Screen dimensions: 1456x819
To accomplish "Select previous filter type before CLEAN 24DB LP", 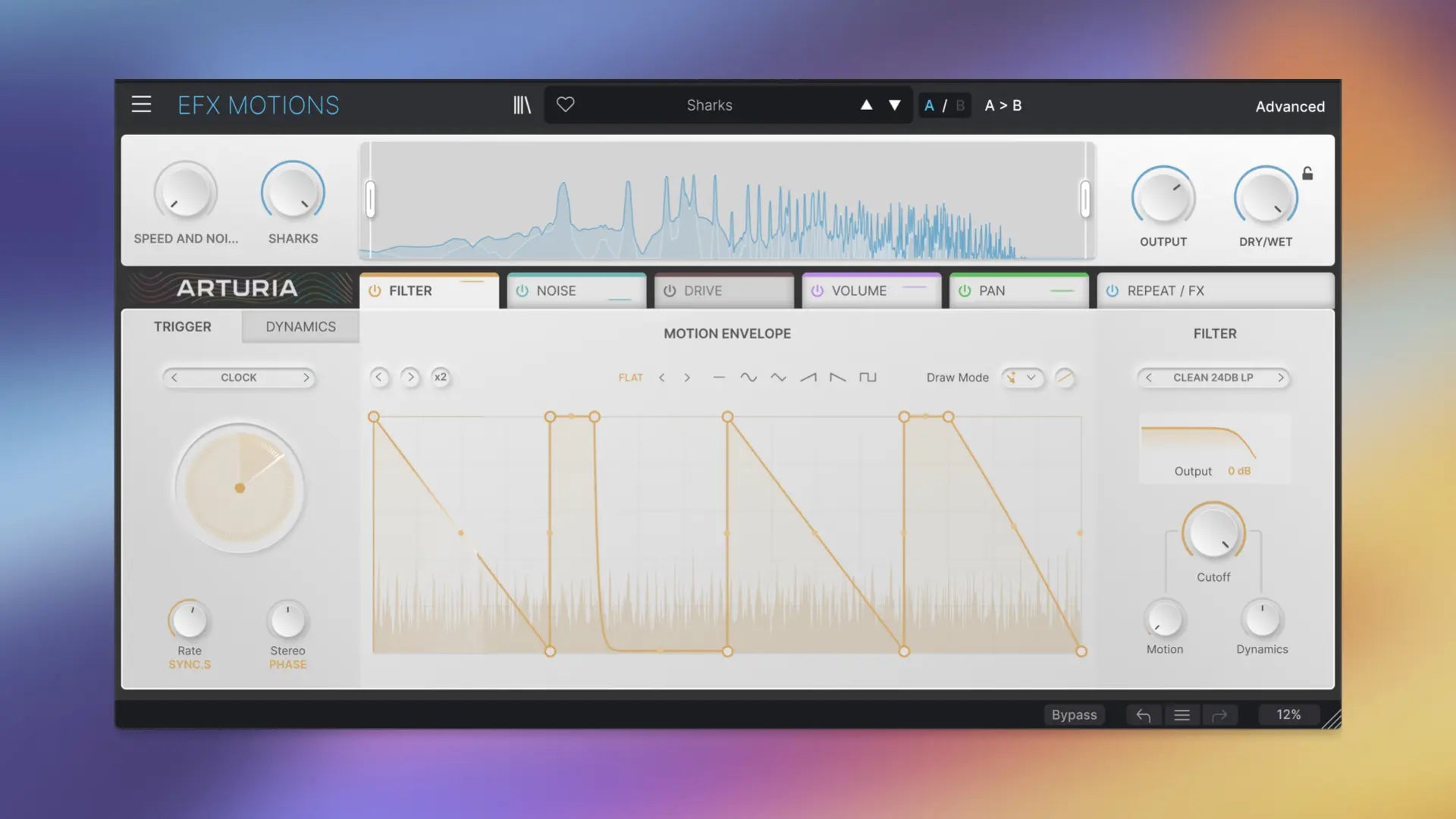I will (1148, 377).
